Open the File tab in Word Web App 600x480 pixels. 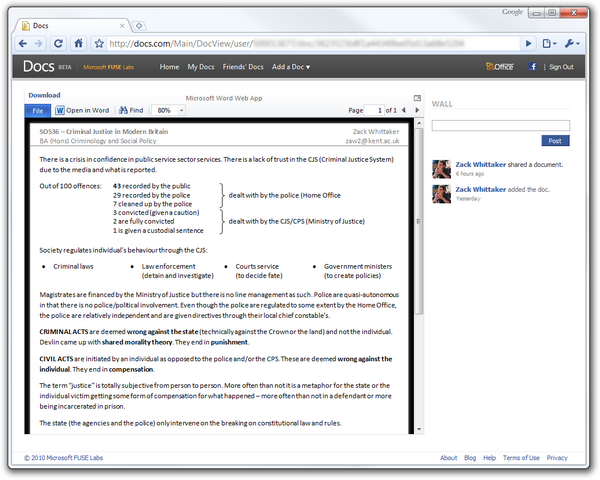coord(38,110)
